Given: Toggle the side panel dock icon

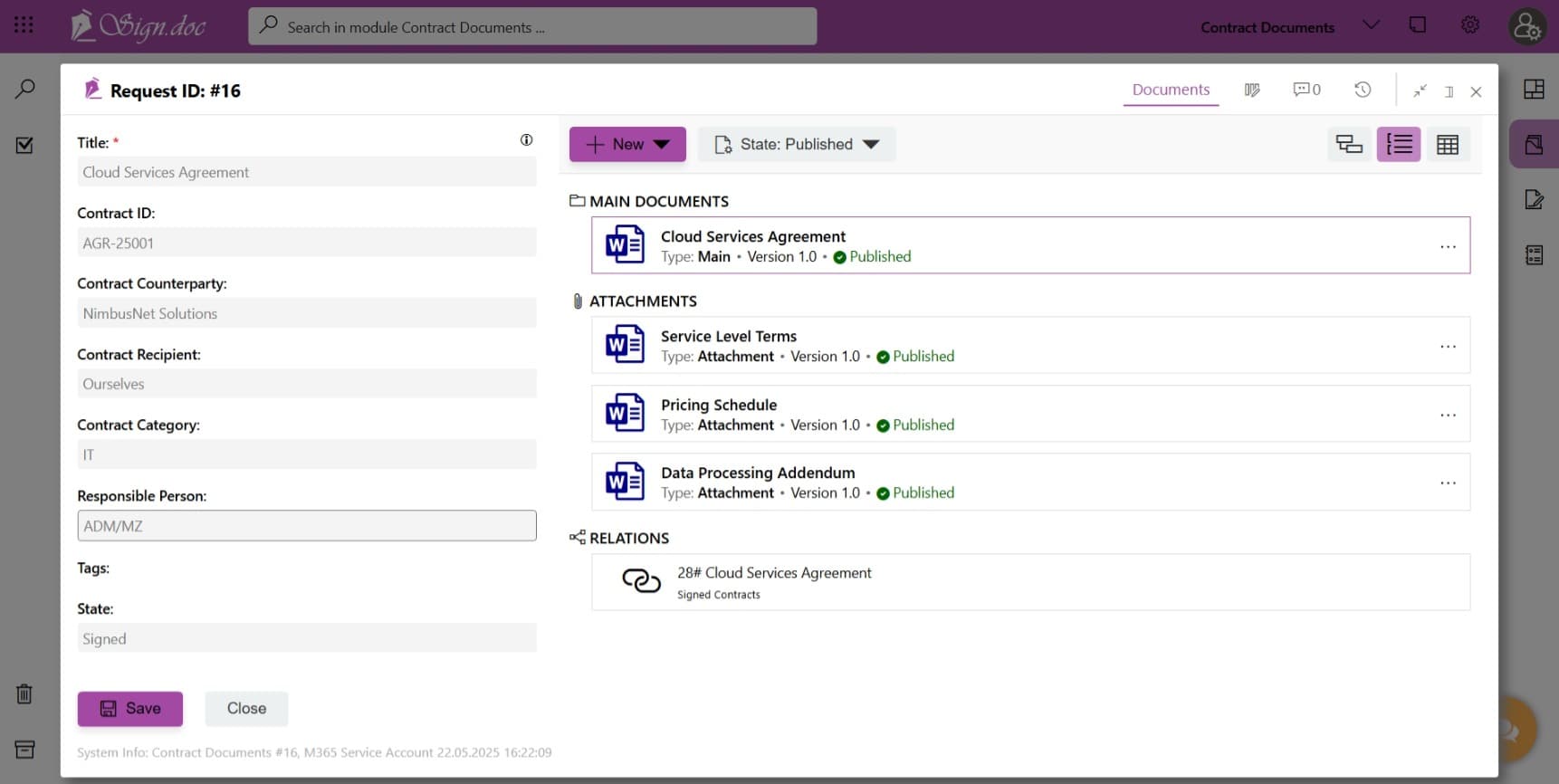Looking at the screenshot, I should (x=1449, y=91).
